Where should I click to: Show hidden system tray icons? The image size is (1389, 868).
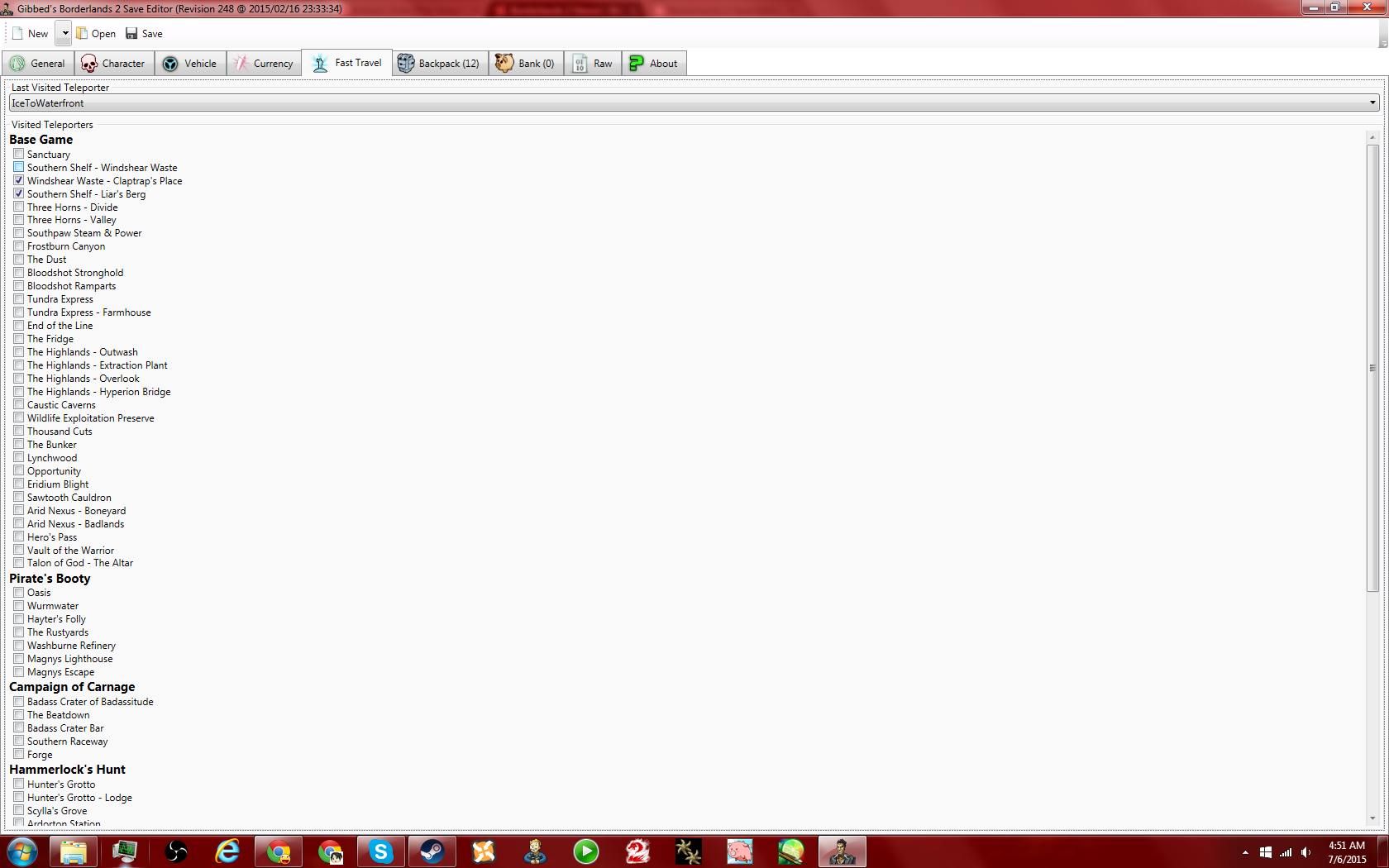(x=1245, y=852)
